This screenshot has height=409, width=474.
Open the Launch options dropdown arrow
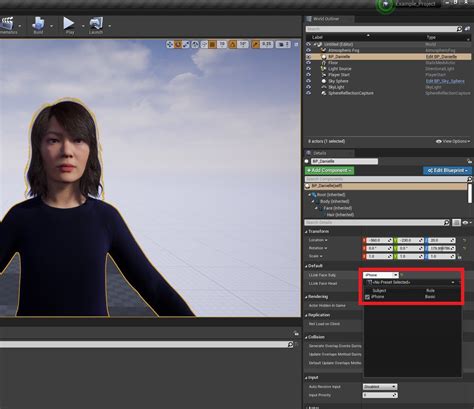click(x=109, y=26)
